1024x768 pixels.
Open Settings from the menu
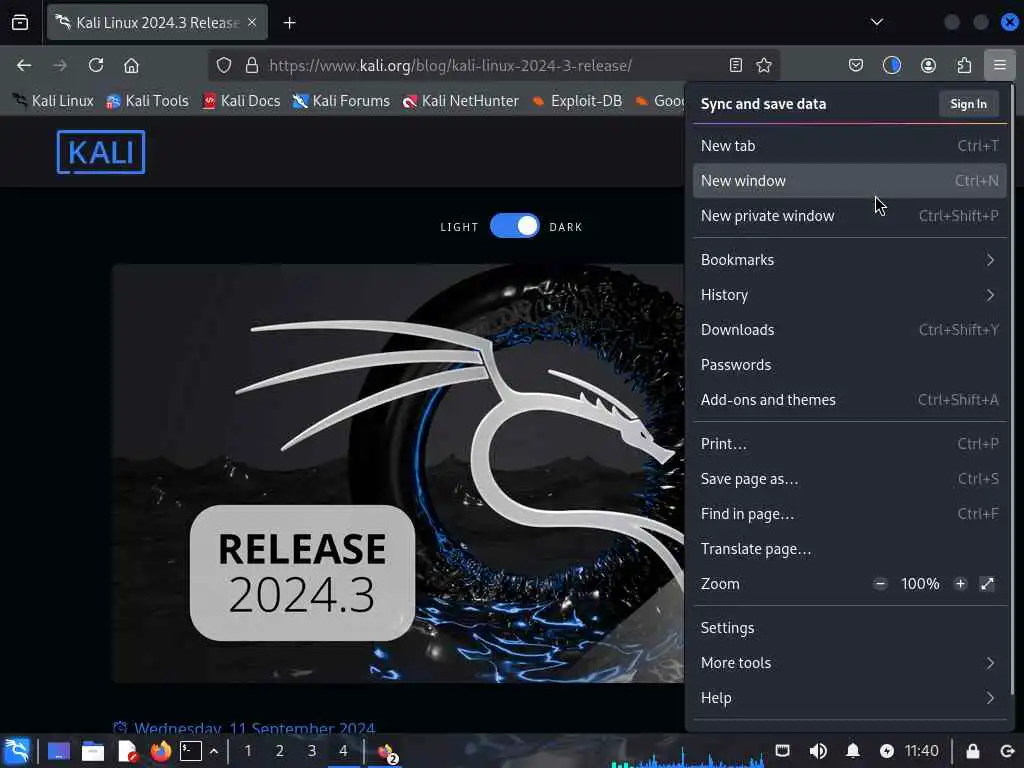(x=850, y=628)
